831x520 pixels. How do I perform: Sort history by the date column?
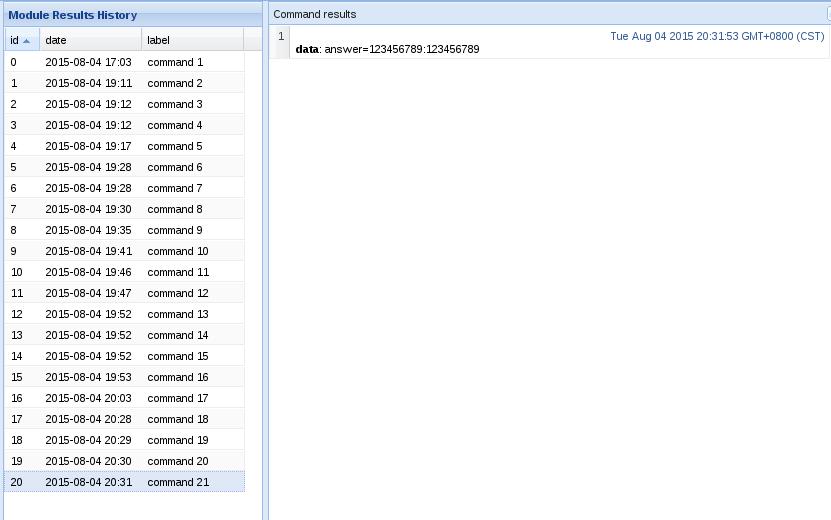tap(90, 40)
